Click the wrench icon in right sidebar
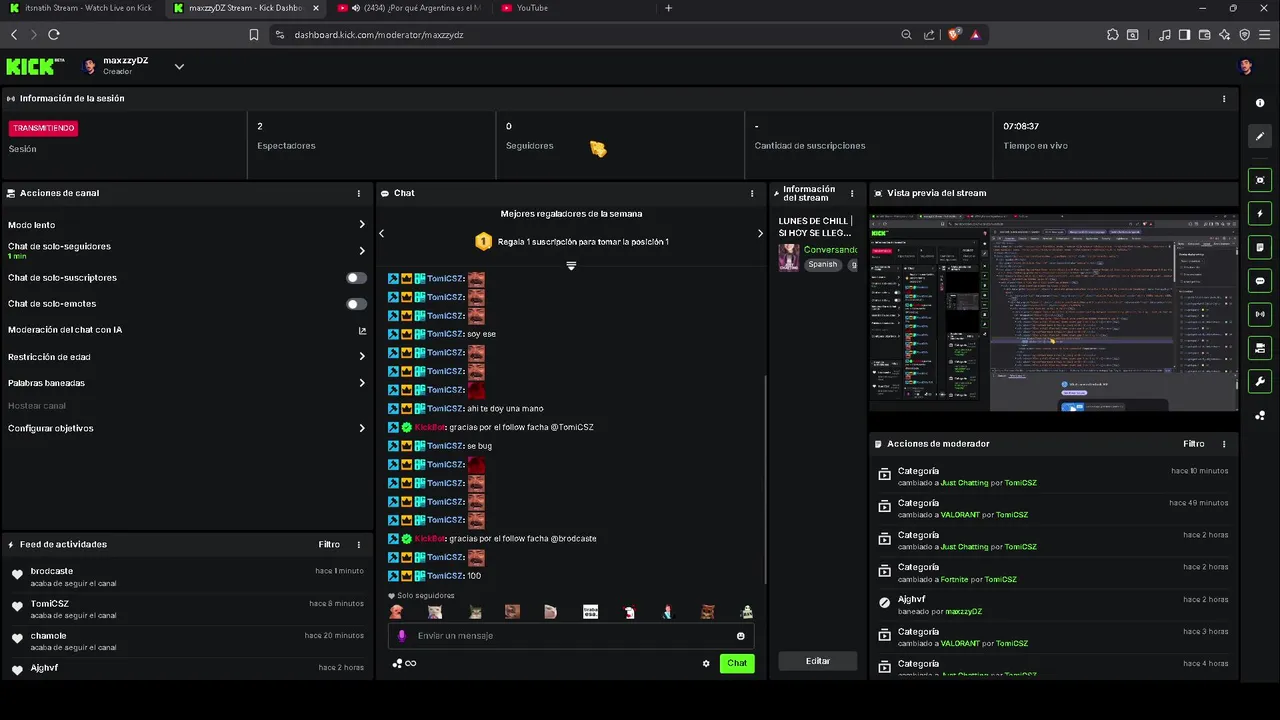 pyautogui.click(x=1260, y=381)
